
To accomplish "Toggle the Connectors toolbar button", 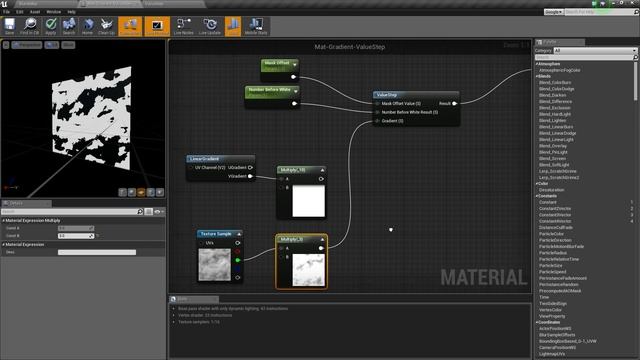I will [130, 26].
